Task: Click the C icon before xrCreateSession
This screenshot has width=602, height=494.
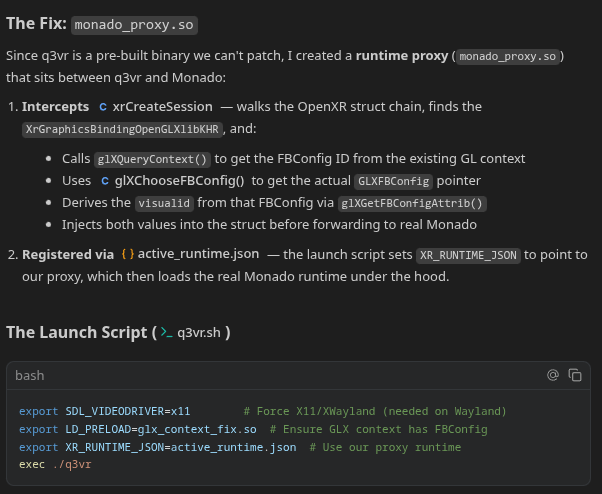Action: (x=103, y=106)
